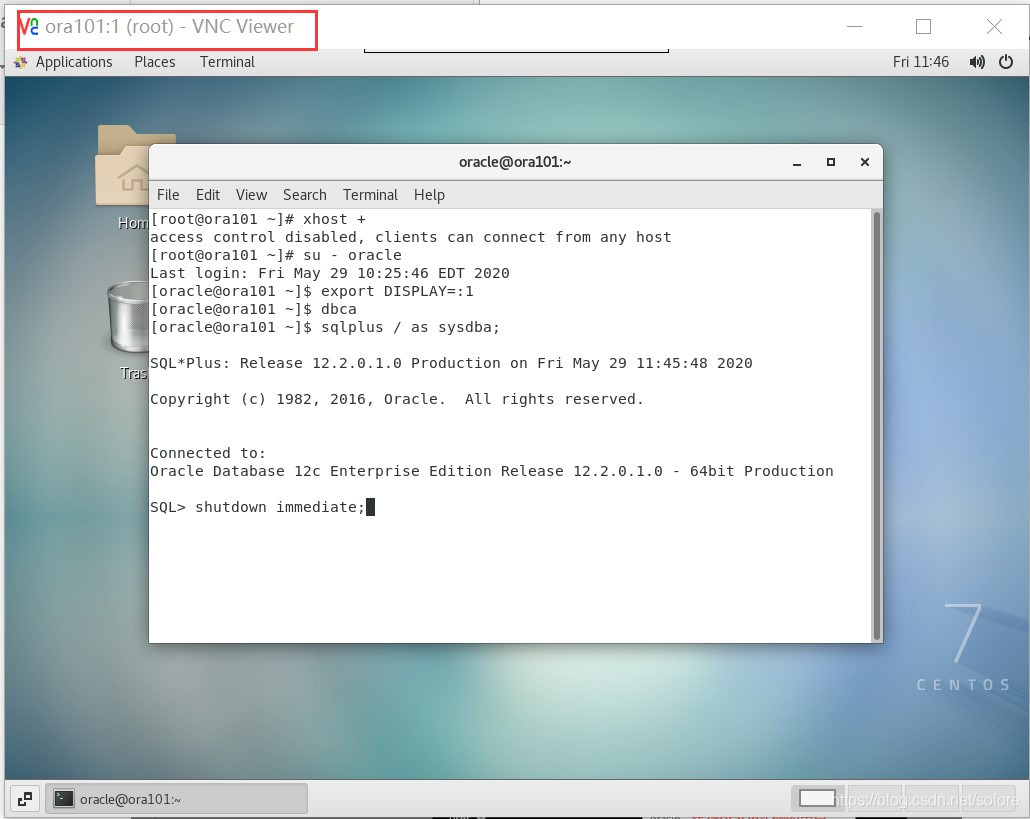Open the Applications menu
Image resolution: width=1030 pixels, height=819 pixels.
(73, 61)
